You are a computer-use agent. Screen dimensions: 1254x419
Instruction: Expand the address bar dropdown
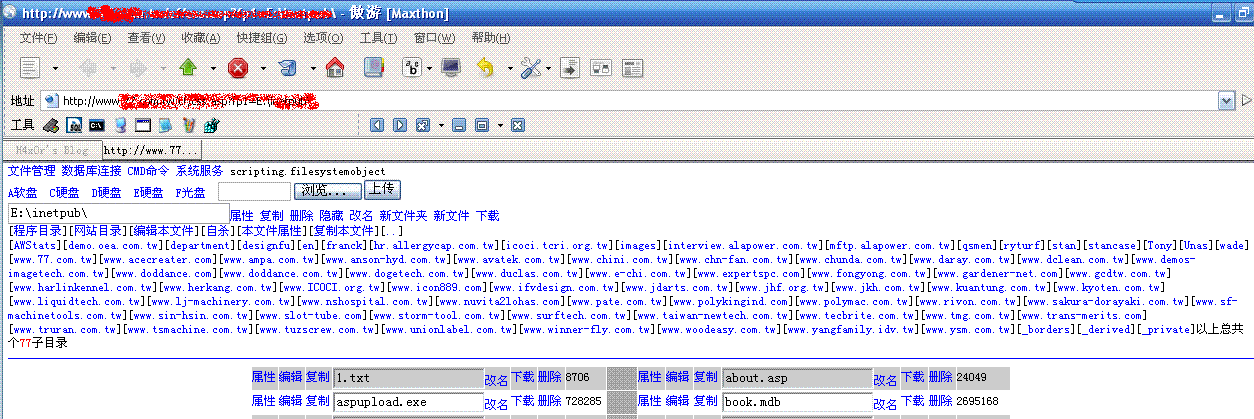tap(1225, 101)
